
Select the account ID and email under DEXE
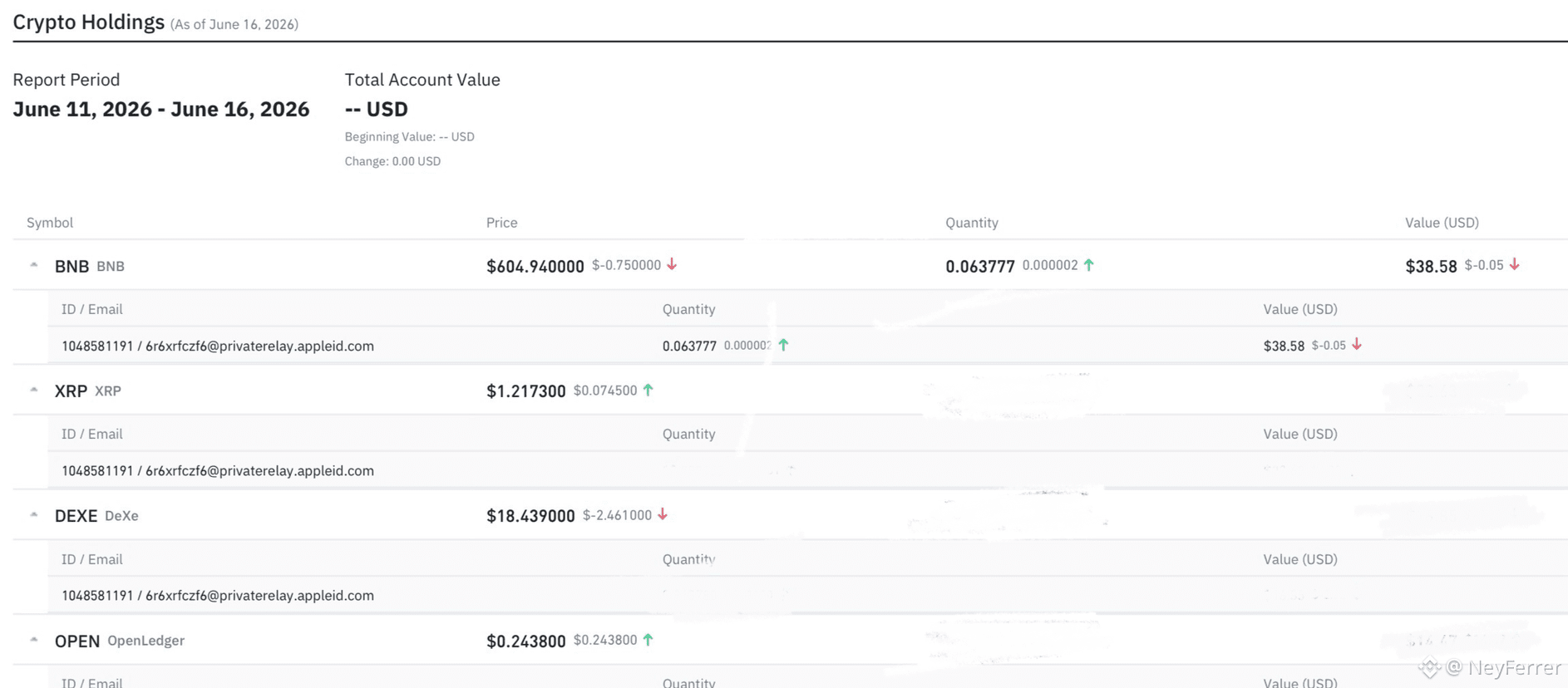click(218, 595)
